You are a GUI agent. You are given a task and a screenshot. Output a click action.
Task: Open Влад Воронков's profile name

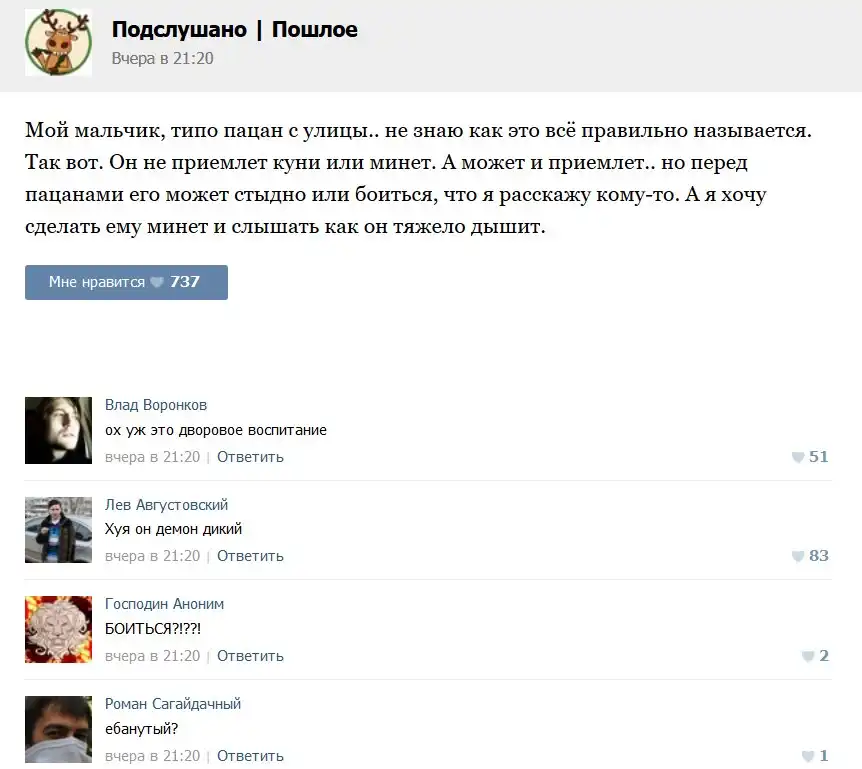[x=156, y=405]
